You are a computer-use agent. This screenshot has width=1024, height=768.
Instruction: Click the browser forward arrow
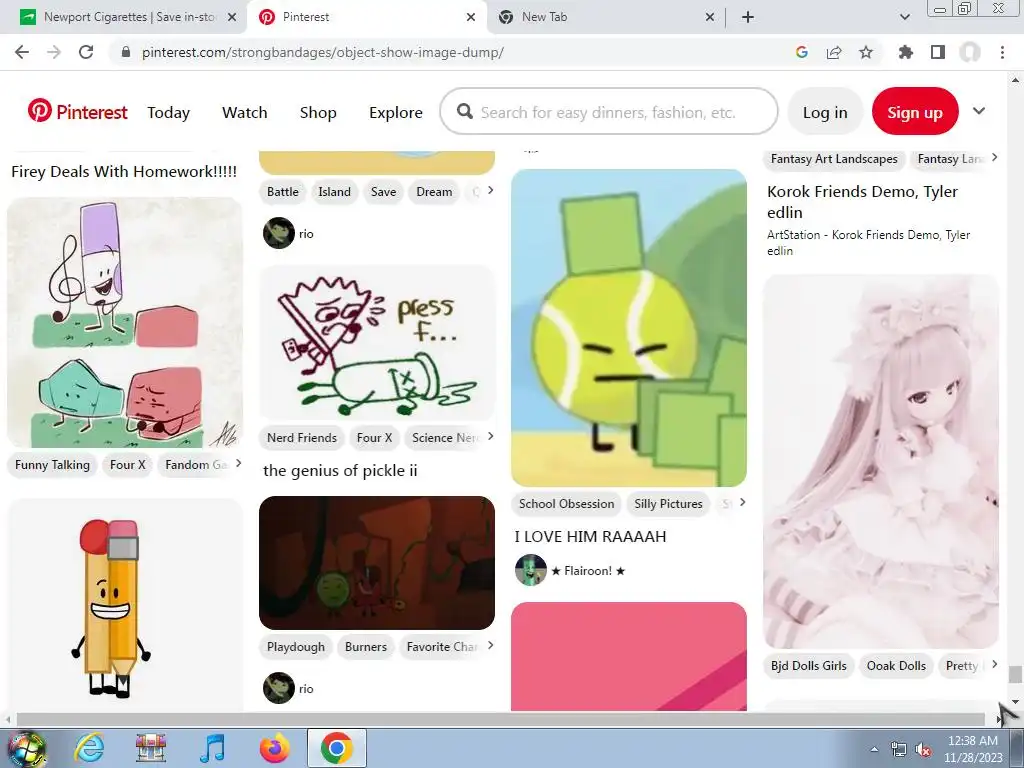(x=54, y=52)
